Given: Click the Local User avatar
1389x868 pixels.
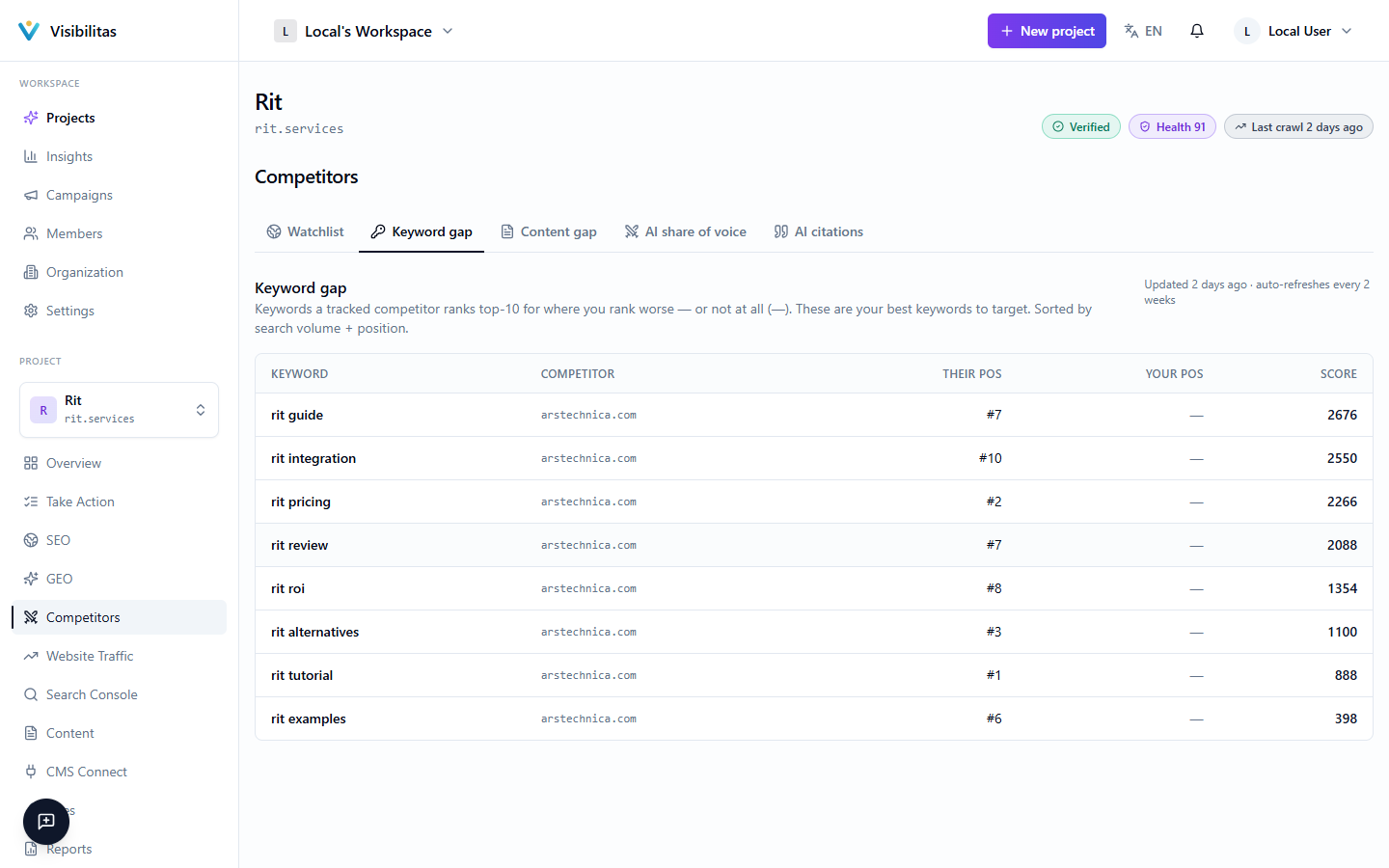Looking at the screenshot, I should 1247,31.
